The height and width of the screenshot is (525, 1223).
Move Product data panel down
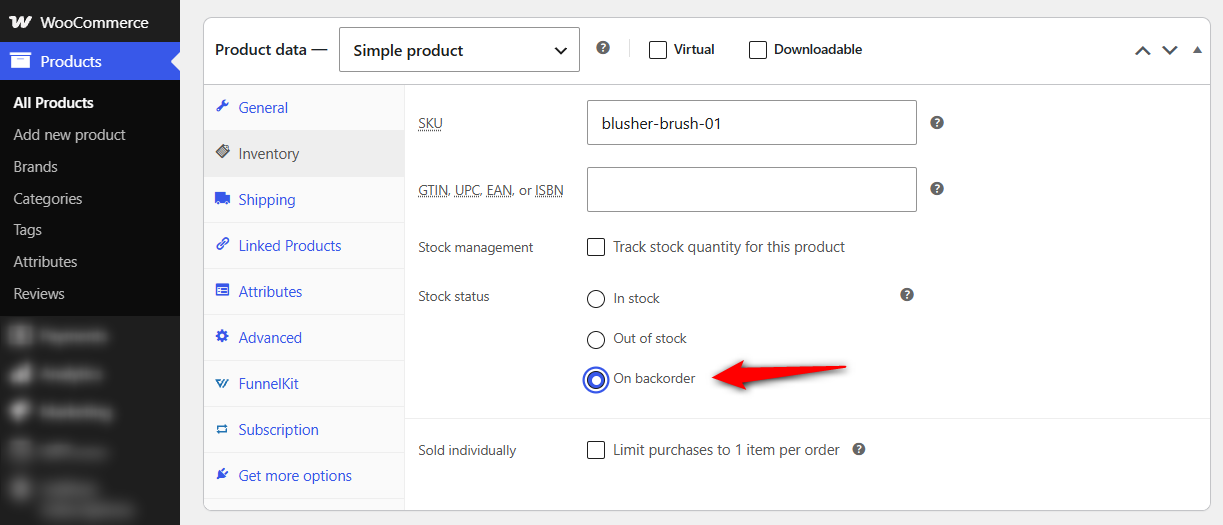click(1170, 50)
